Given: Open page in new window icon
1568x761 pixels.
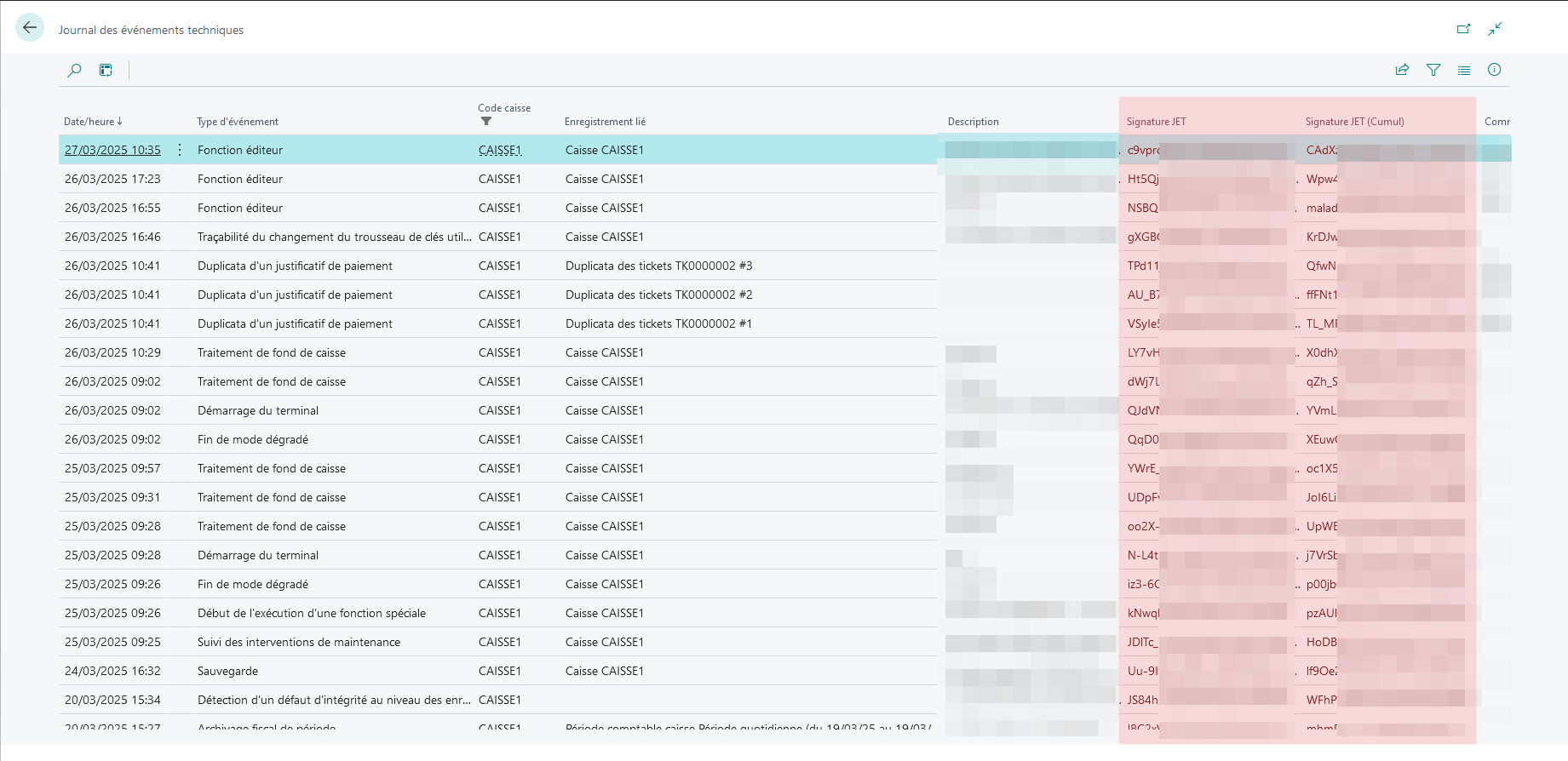Looking at the screenshot, I should tap(1463, 29).
